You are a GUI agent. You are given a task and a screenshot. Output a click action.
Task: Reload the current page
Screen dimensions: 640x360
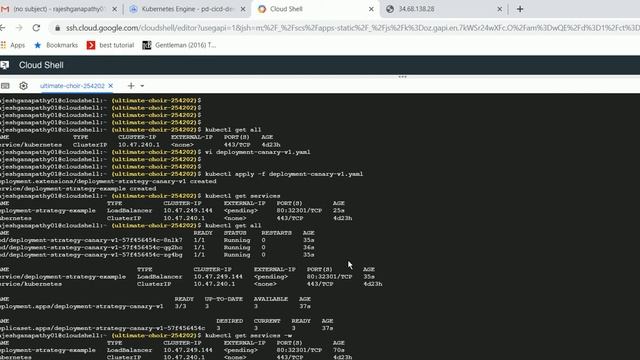pyautogui.click(x=36, y=28)
